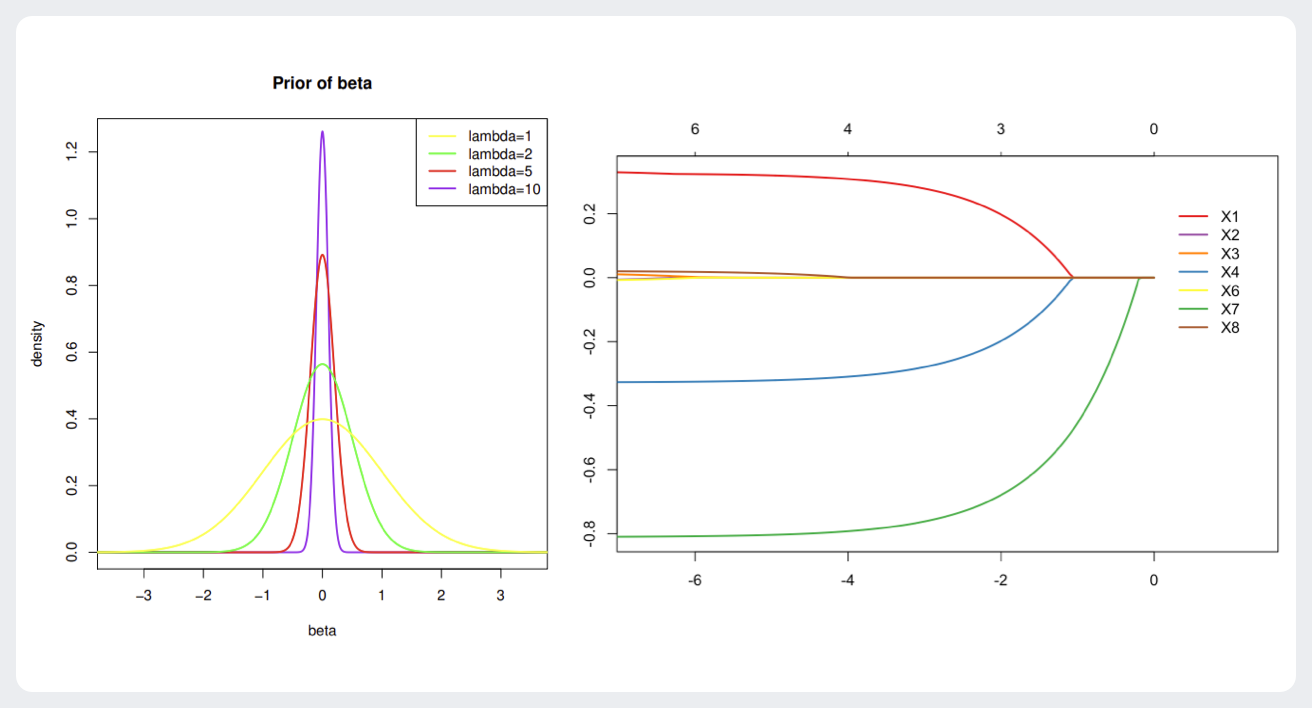Select the X8 legend label text
This screenshot has height=708, width=1312.
[1229, 327]
